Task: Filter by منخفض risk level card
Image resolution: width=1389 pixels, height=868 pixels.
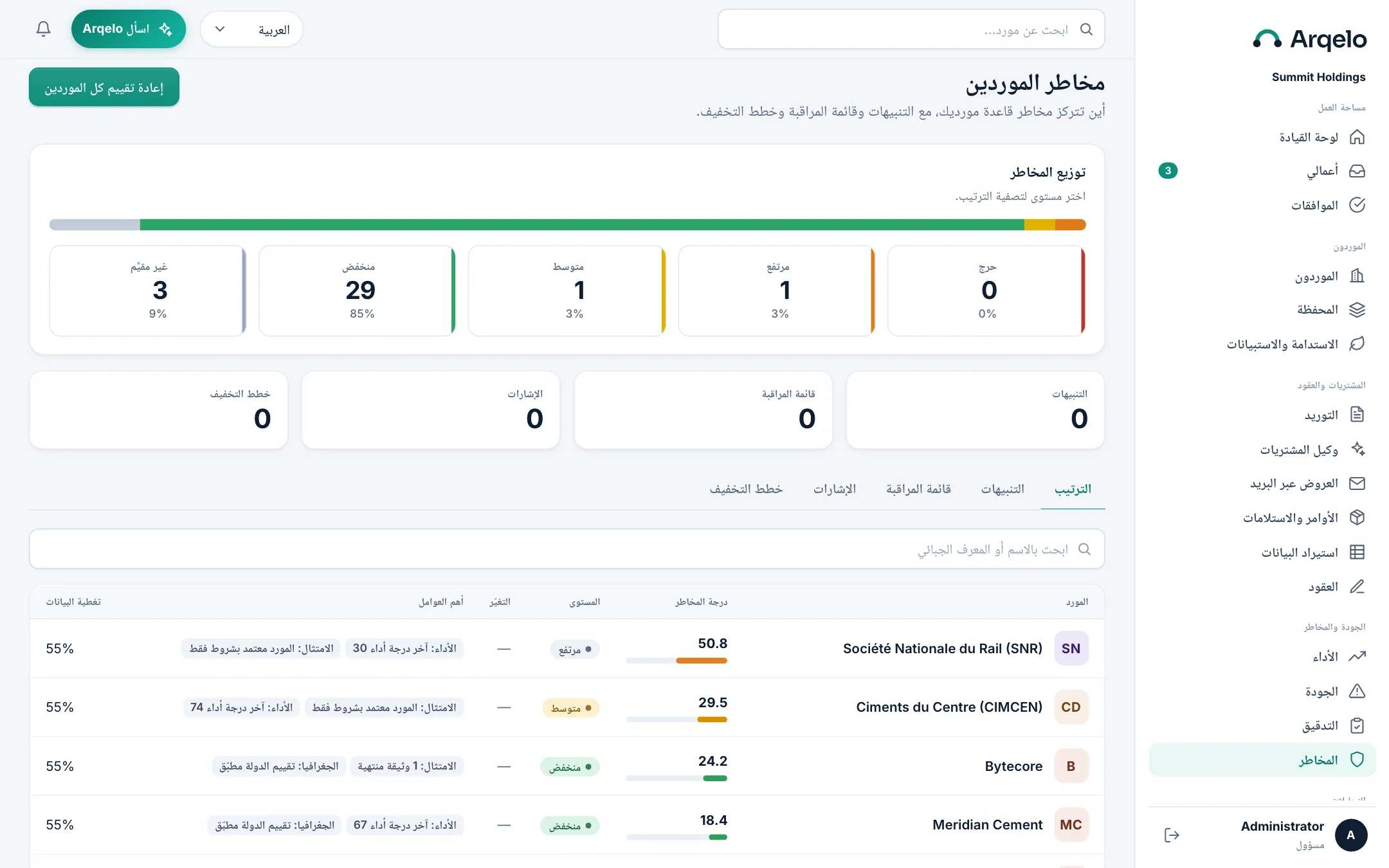Action: pyautogui.click(x=357, y=291)
